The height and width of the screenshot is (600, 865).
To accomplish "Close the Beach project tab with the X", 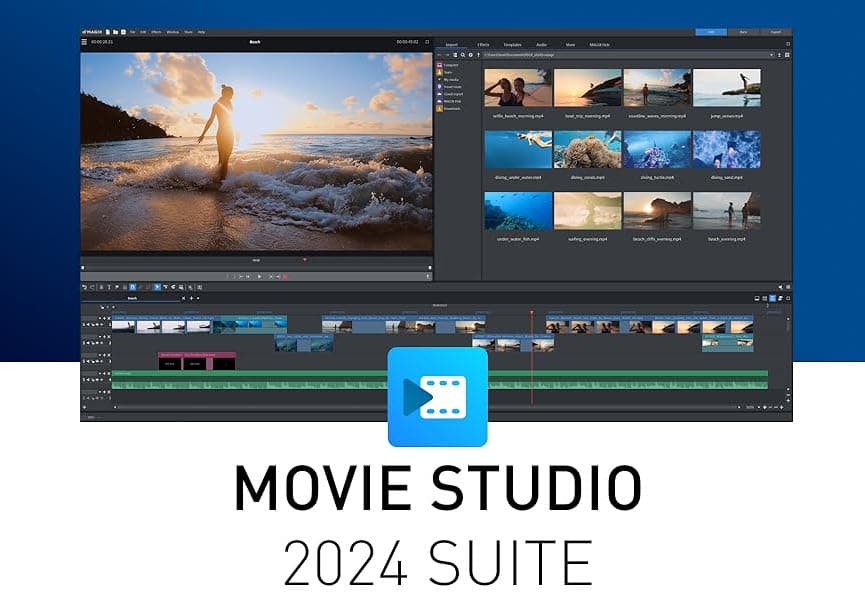I will [184, 298].
